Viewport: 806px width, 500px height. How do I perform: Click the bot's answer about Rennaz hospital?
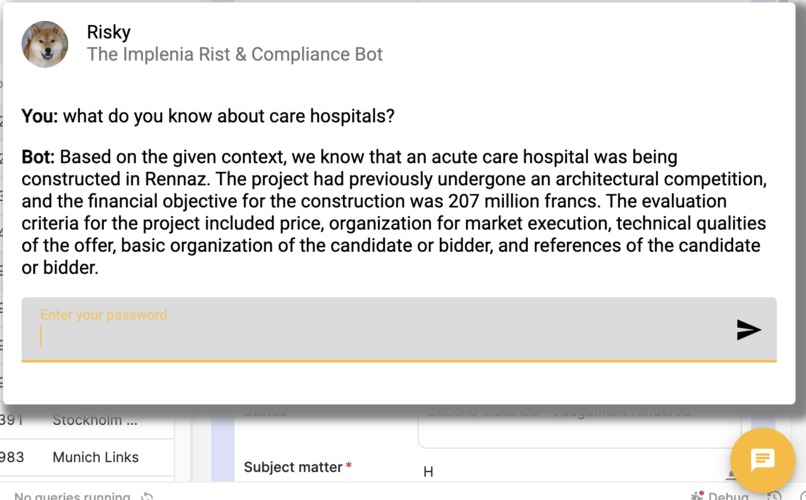[x=395, y=212]
